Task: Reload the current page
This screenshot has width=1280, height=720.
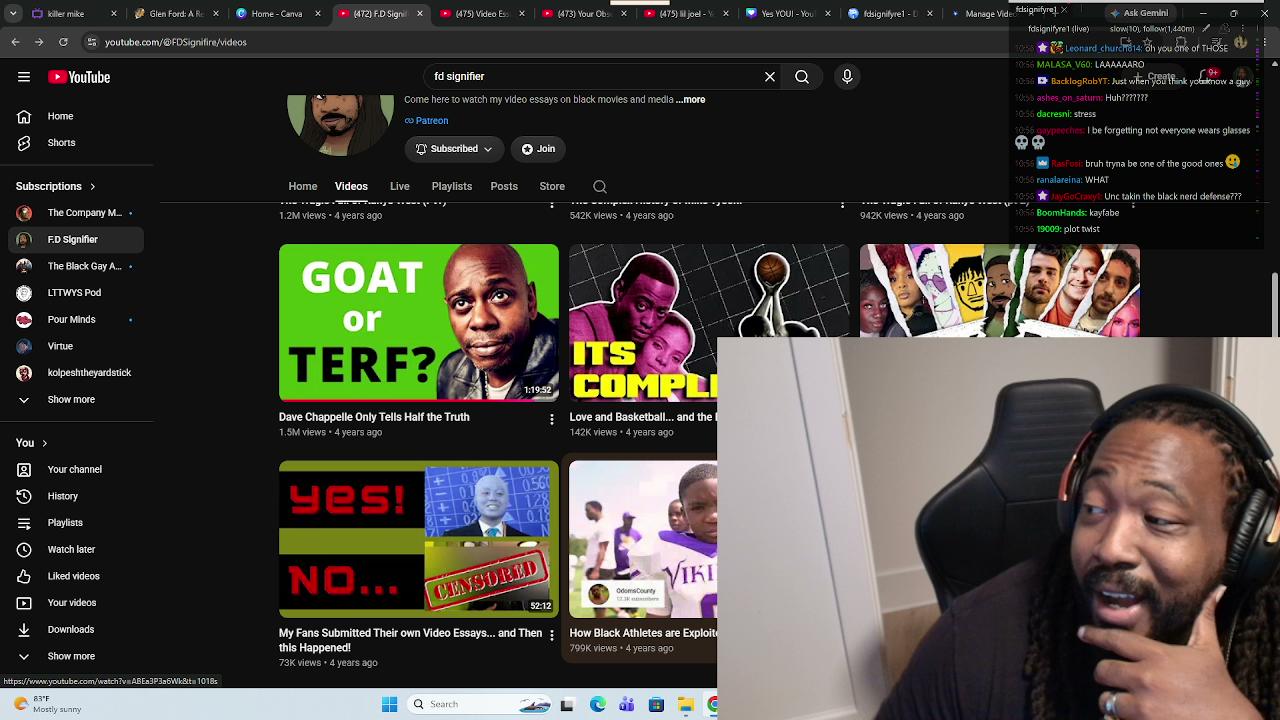Action: [63, 44]
